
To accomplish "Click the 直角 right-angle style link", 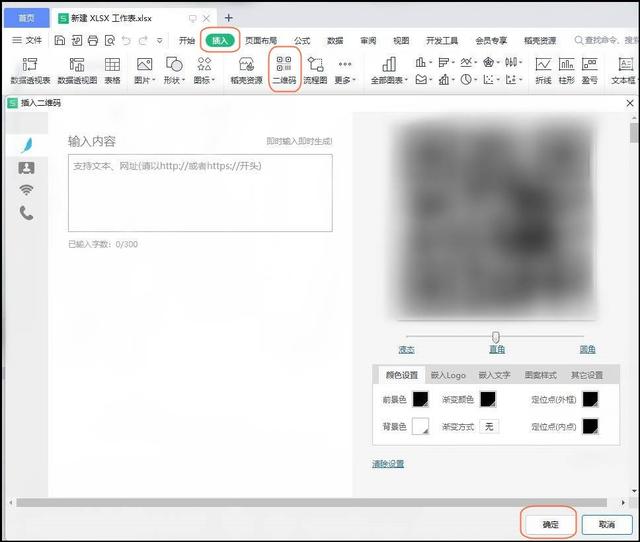I will click(x=497, y=349).
